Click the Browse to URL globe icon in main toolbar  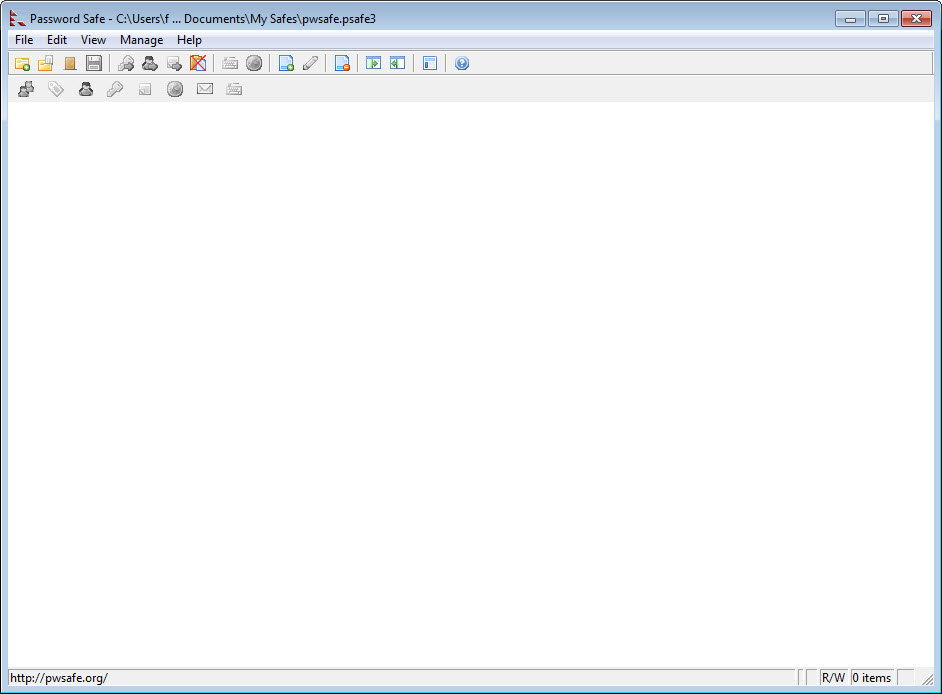[x=254, y=63]
